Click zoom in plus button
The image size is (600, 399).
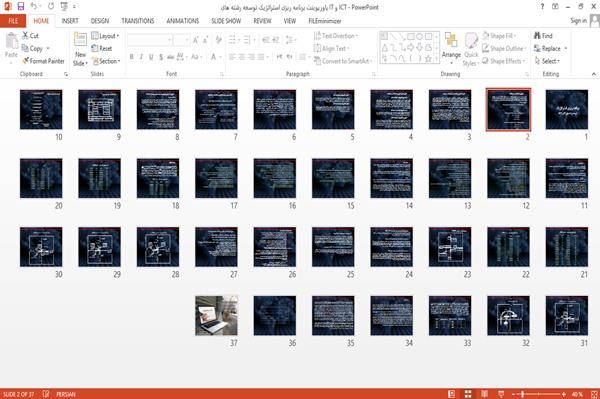click(564, 394)
